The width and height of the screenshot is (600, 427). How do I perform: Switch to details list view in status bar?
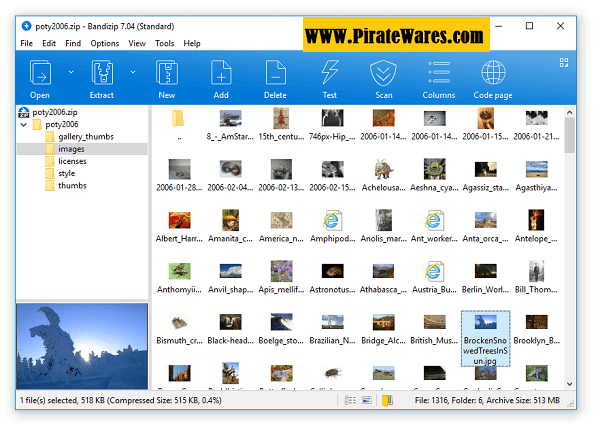pos(350,400)
